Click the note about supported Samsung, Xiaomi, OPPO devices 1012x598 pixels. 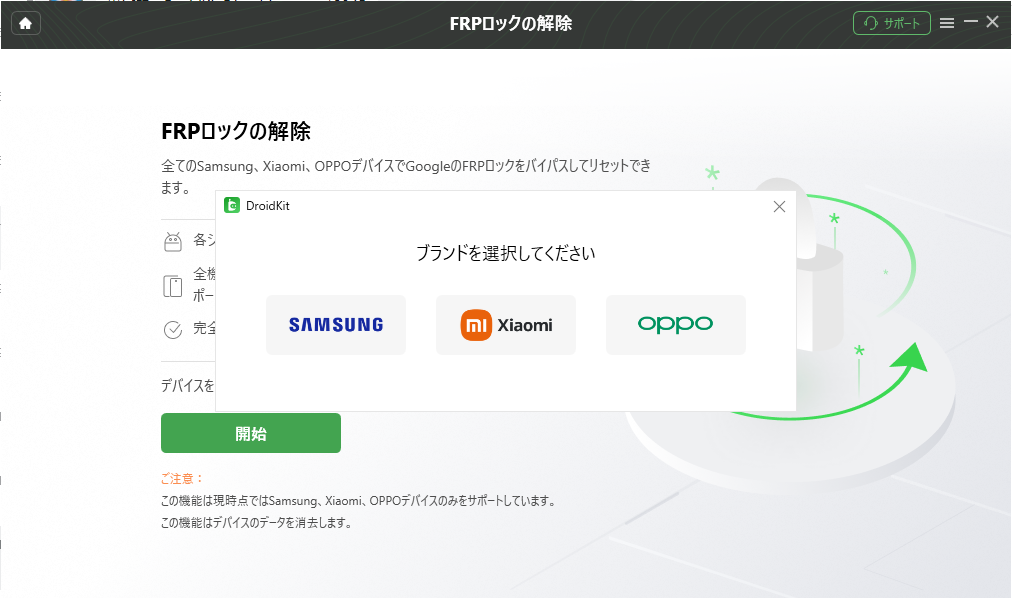tap(359, 501)
